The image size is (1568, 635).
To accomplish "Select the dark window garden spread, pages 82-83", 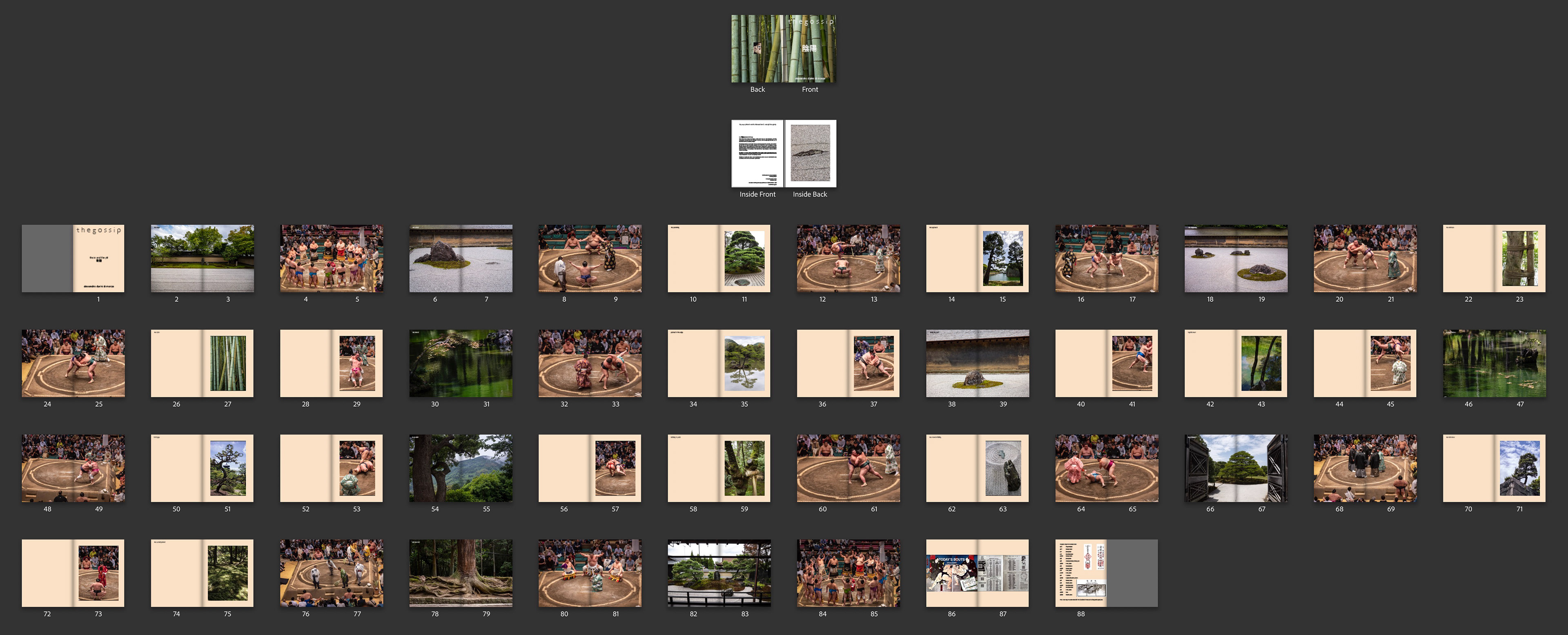I will pos(719,573).
